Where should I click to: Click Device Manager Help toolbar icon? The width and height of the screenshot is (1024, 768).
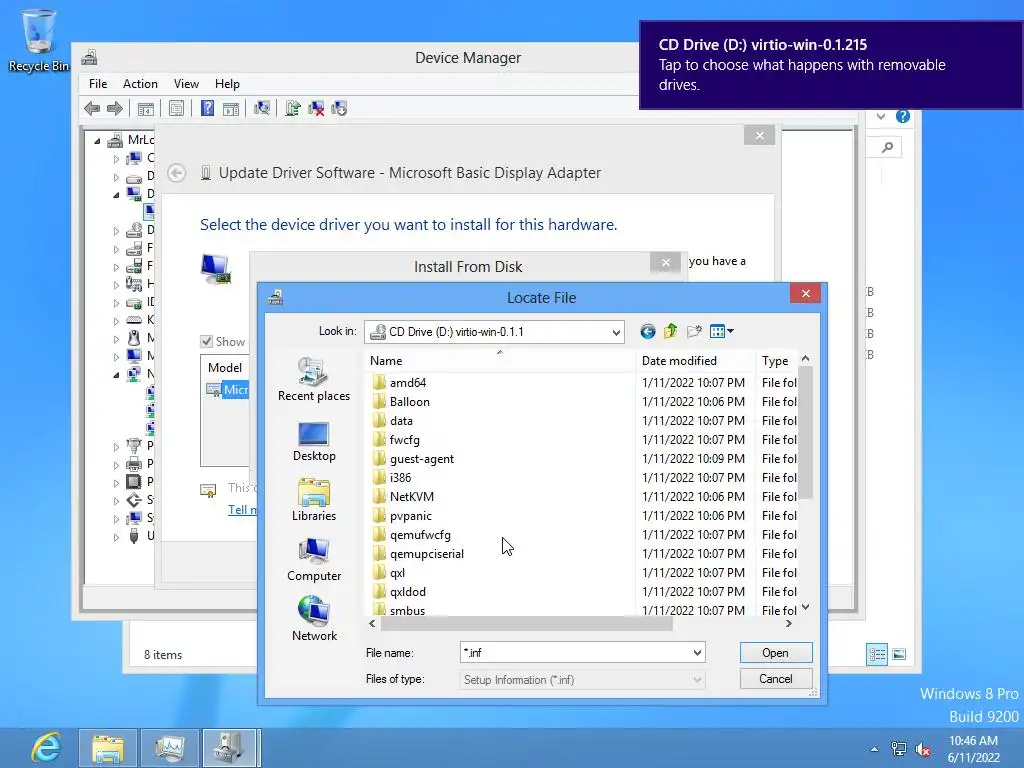tap(207, 108)
